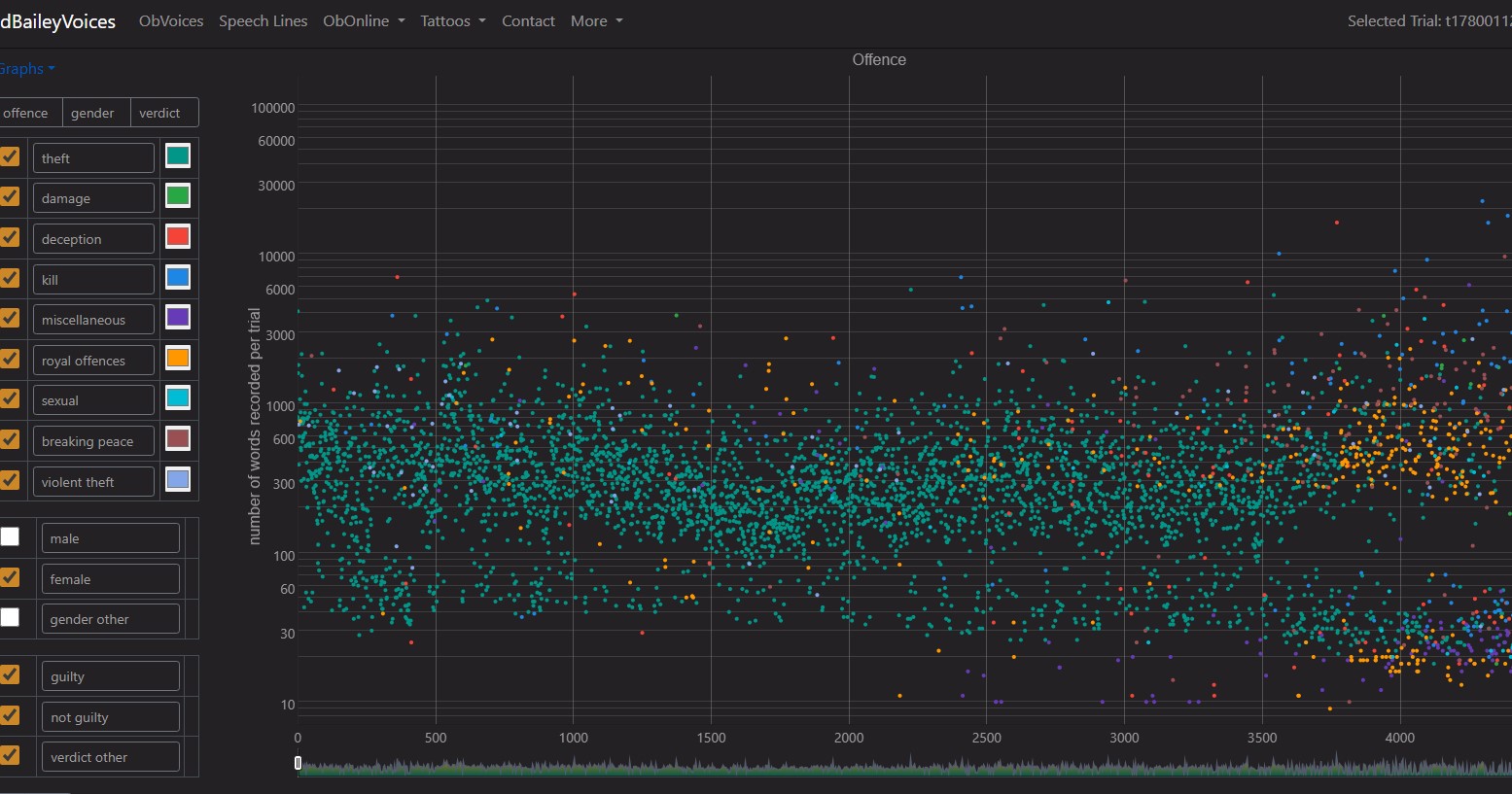The height and width of the screenshot is (794, 1512).
Task: Switch to the verdict tab
Action: coord(159,113)
